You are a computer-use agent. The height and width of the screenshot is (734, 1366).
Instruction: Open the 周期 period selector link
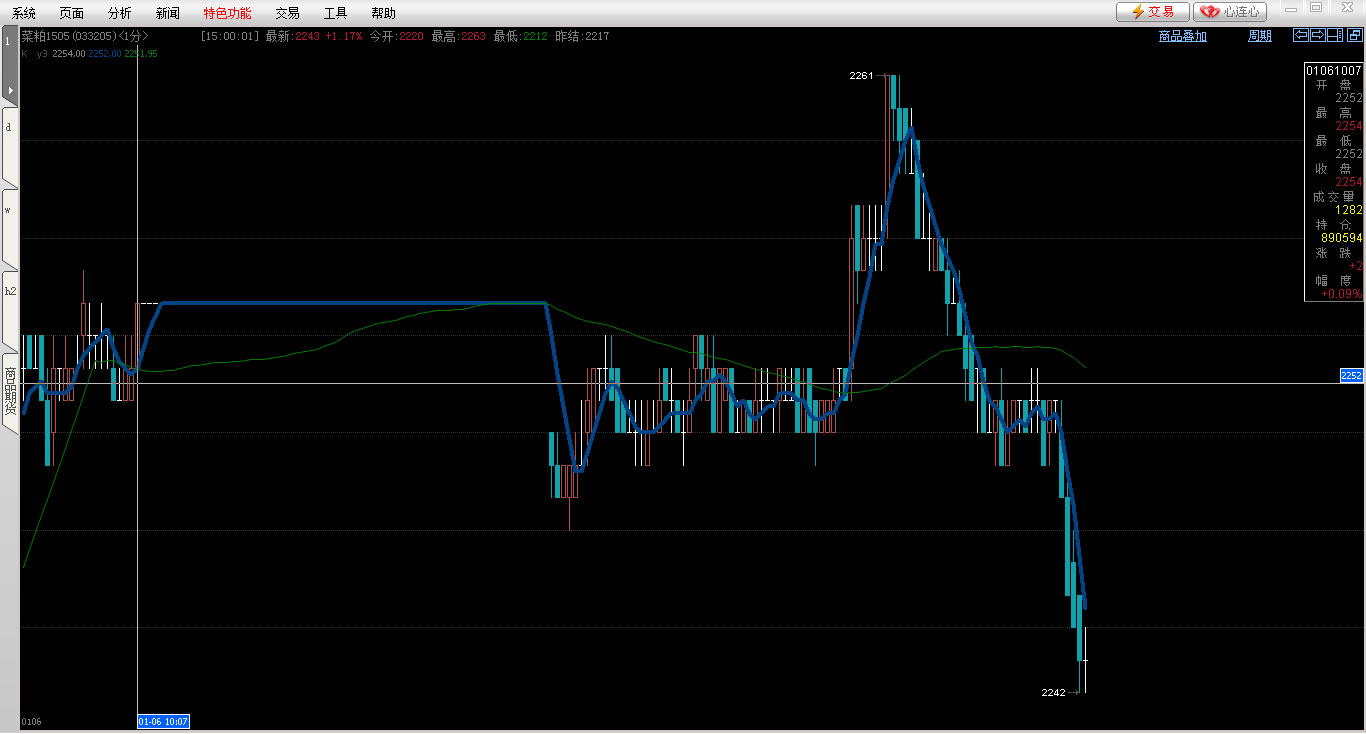(1260, 36)
